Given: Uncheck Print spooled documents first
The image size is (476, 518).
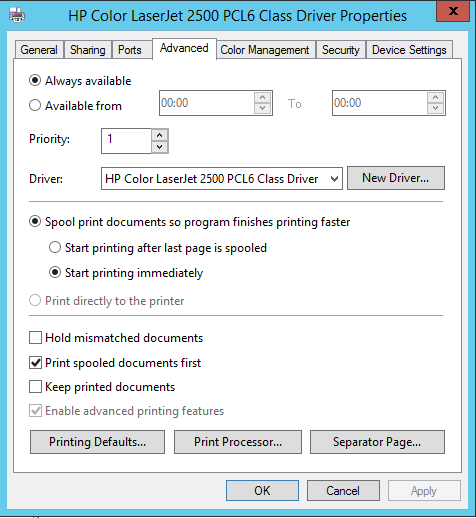Looking at the screenshot, I should (x=35, y=363).
